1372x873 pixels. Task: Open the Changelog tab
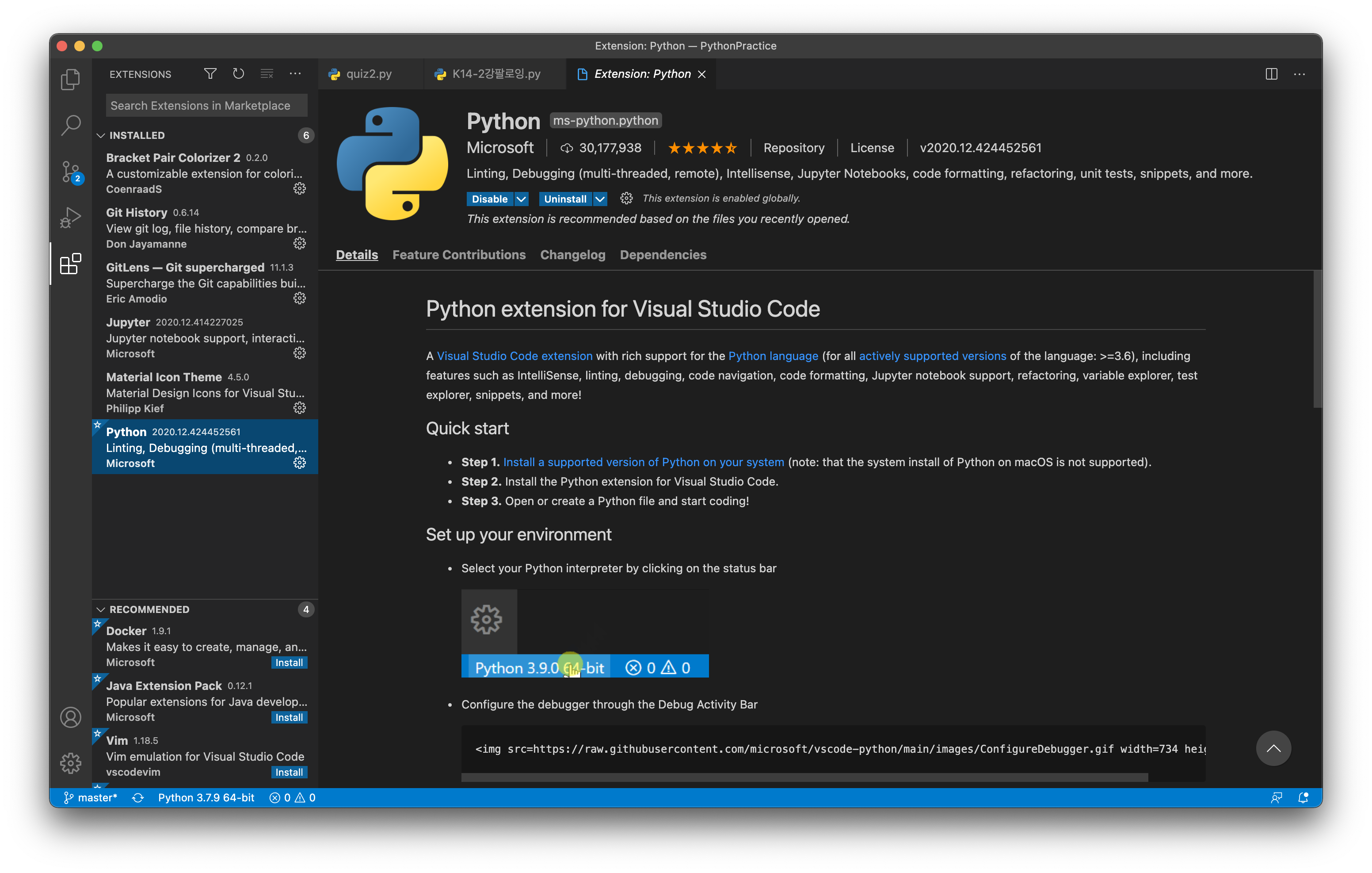click(572, 255)
